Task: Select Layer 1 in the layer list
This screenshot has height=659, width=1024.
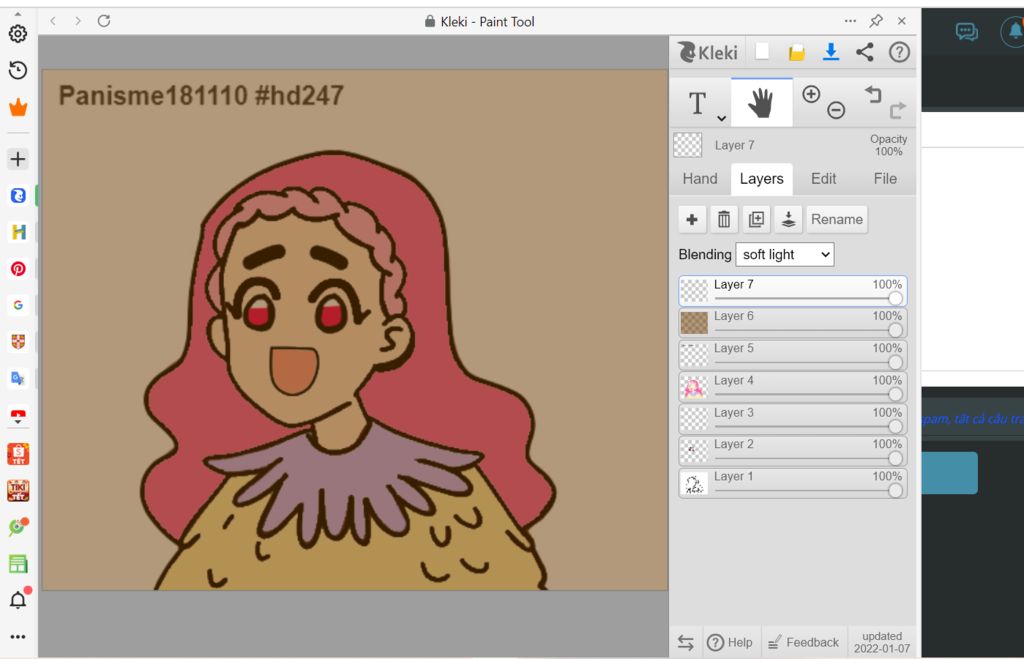Action: (793, 483)
